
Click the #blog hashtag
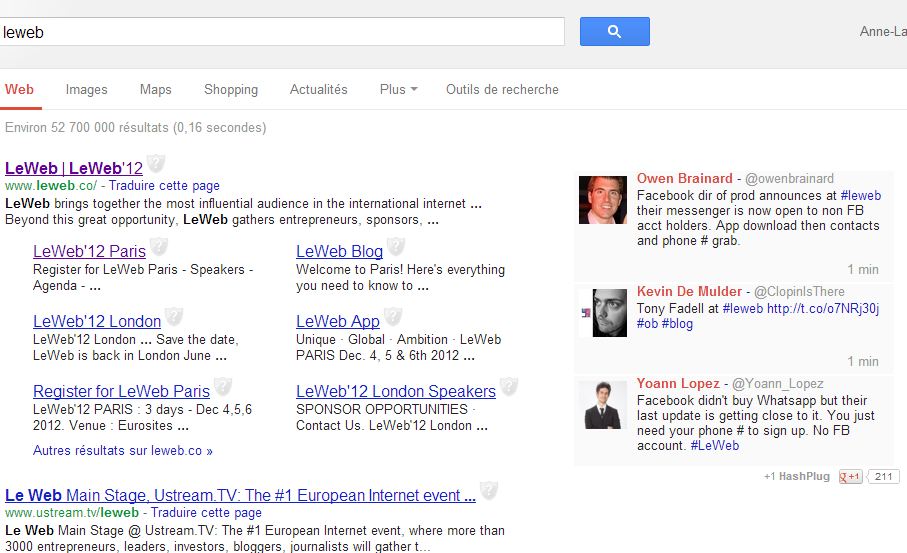(677, 324)
